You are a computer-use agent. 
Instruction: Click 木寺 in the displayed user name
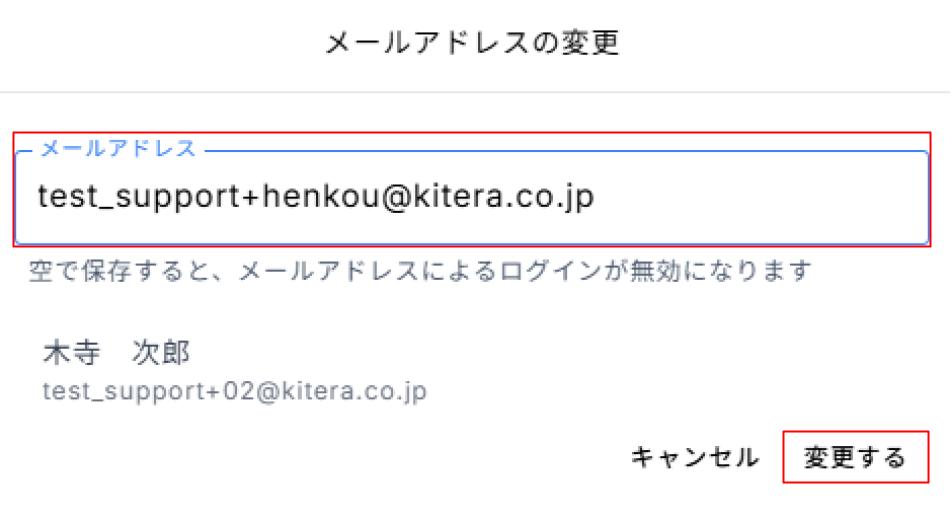[71, 352]
